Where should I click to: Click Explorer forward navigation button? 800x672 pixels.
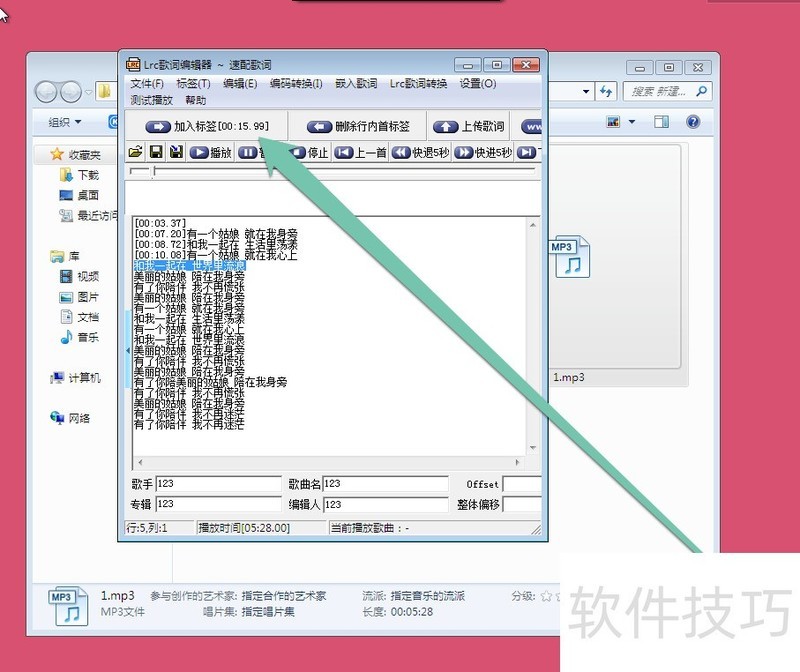(x=71, y=92)
